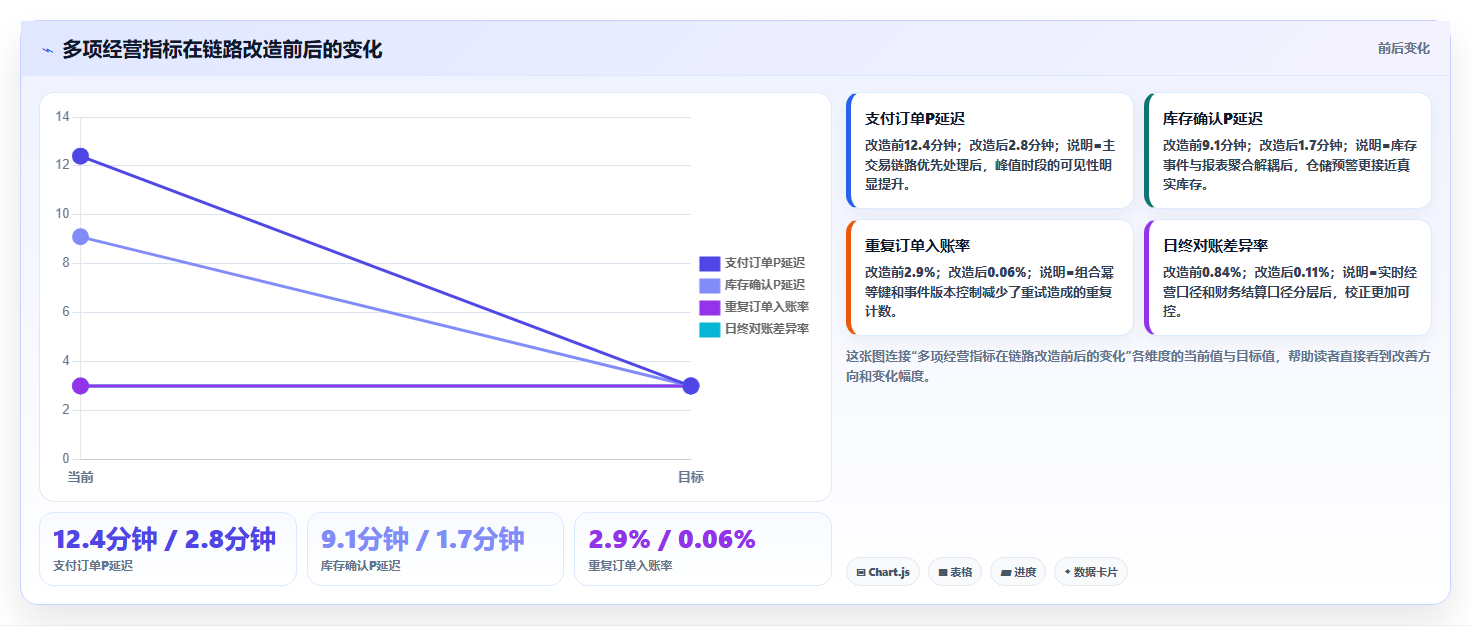Click the title 多项经营指标在链路改造前后的变化
The width and height of the screenshot is (1471, 626).
click(x=222, y=49)
